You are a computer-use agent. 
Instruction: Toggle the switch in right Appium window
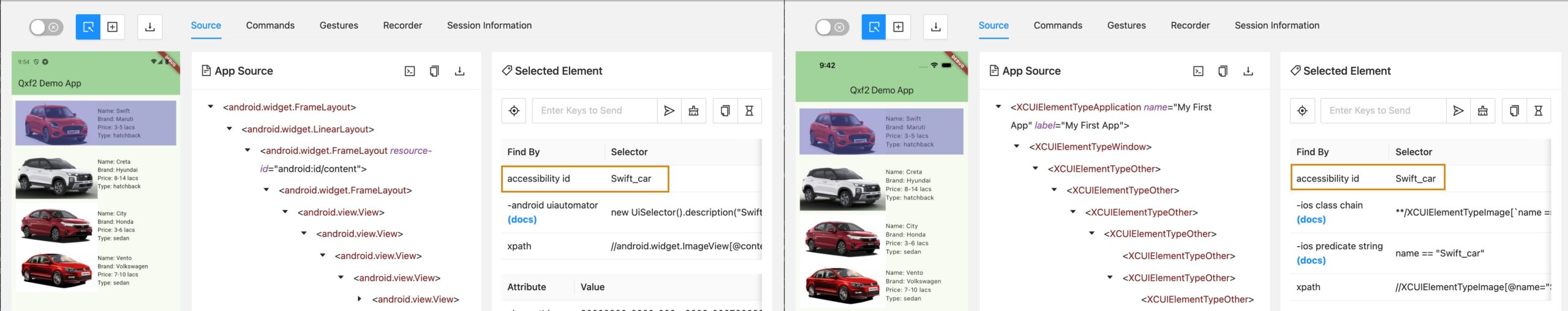[832, 27]
